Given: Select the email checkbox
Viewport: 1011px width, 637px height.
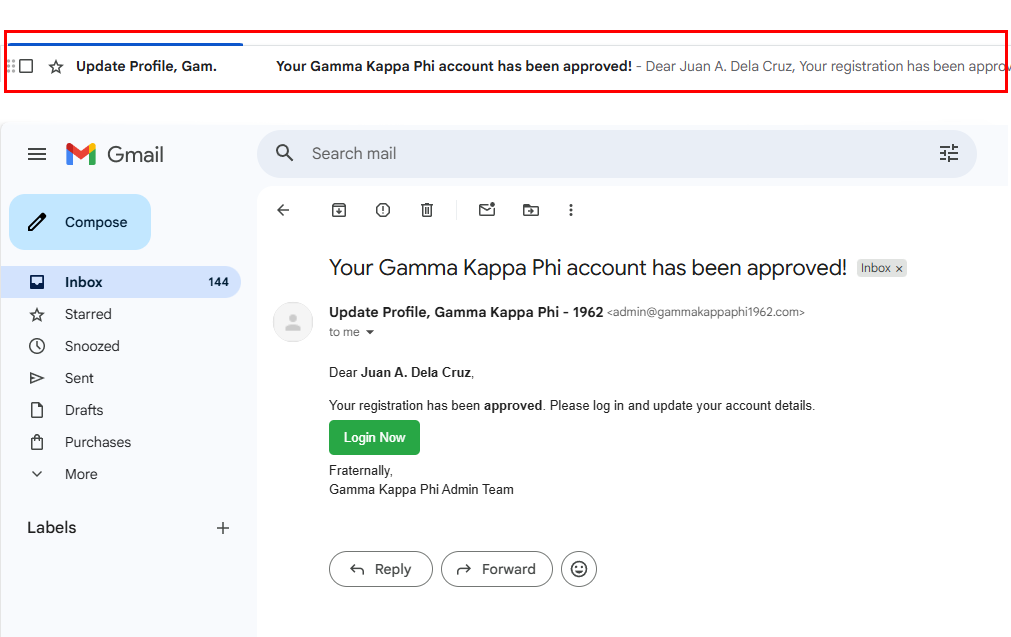Looking at the screenshot, I should tap(26, 66).
